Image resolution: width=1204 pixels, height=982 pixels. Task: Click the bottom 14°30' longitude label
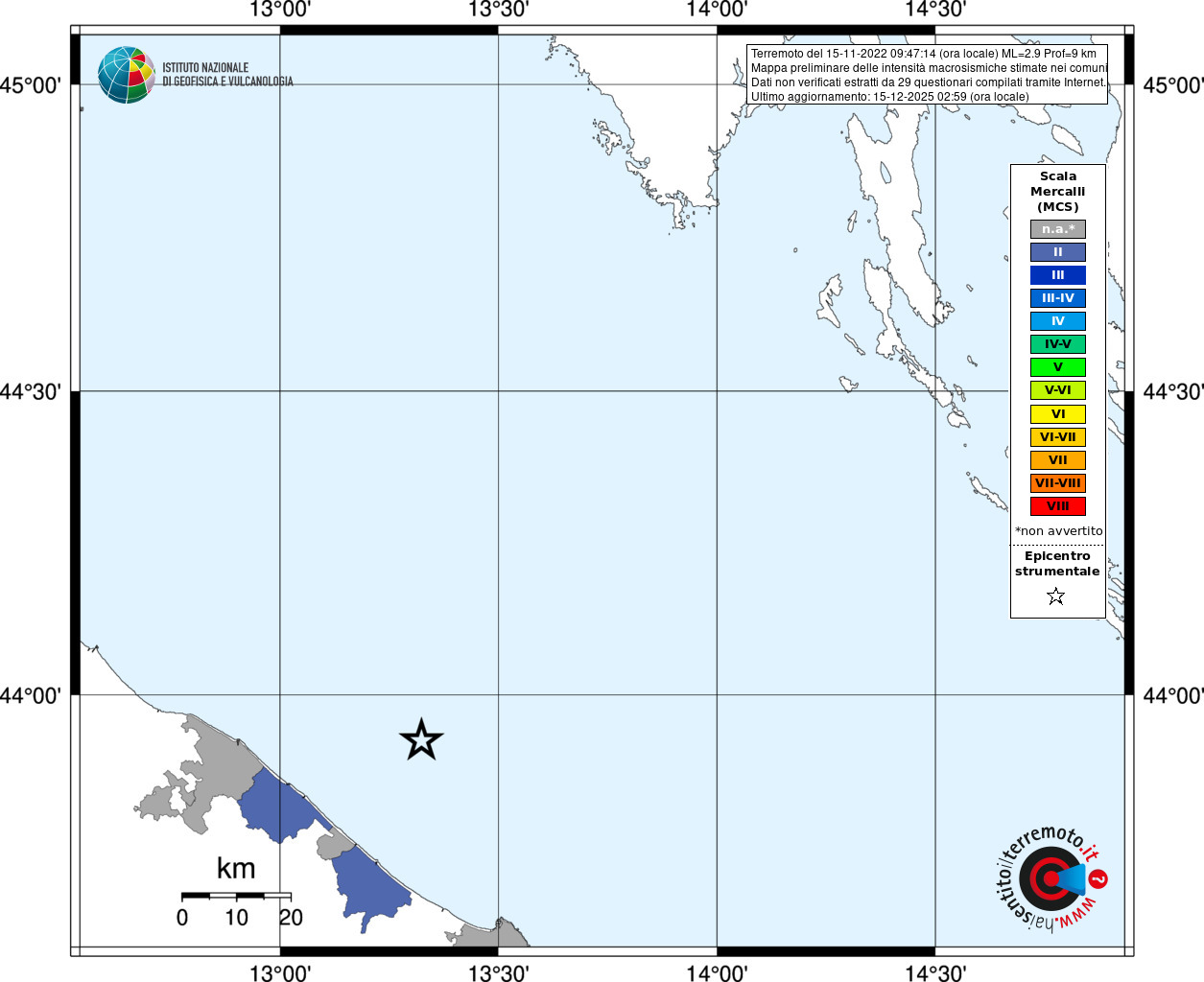pos(935,972)
